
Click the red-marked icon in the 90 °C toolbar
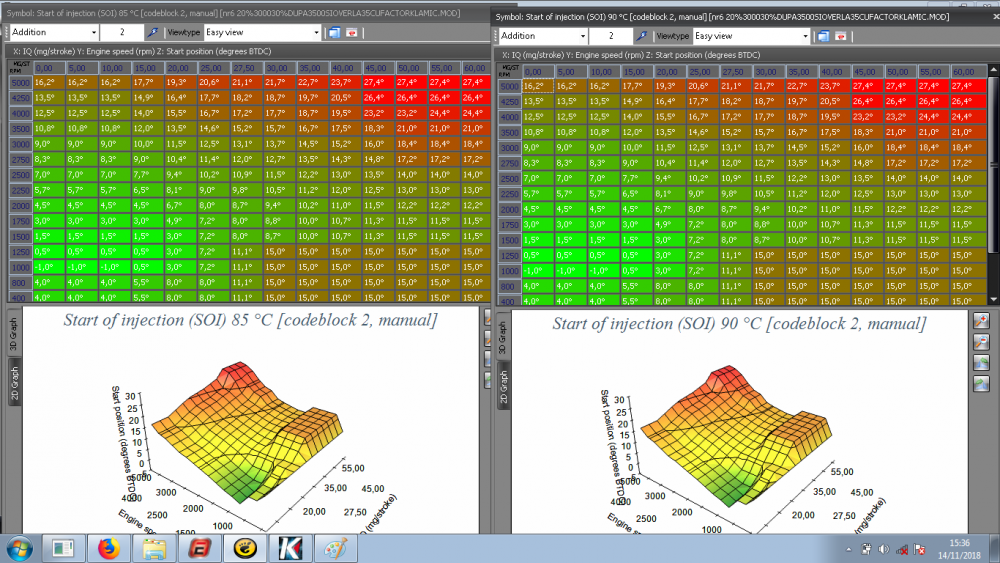click(x=841, y=36)
